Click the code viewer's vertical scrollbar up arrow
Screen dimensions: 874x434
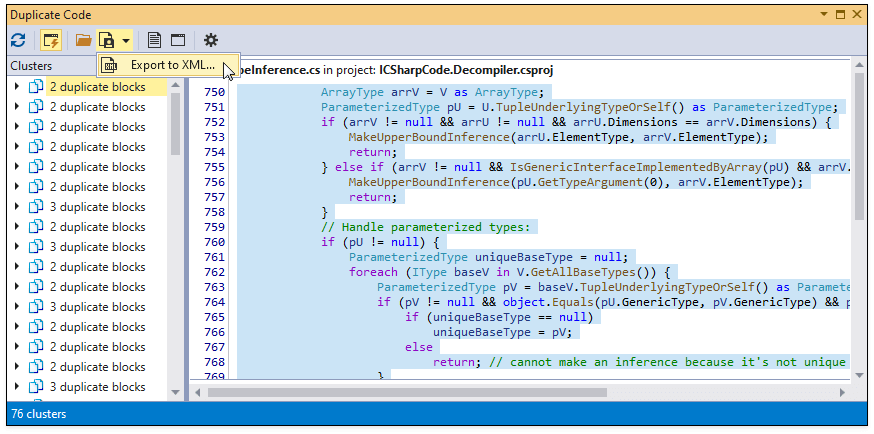(x=859, y=65)
